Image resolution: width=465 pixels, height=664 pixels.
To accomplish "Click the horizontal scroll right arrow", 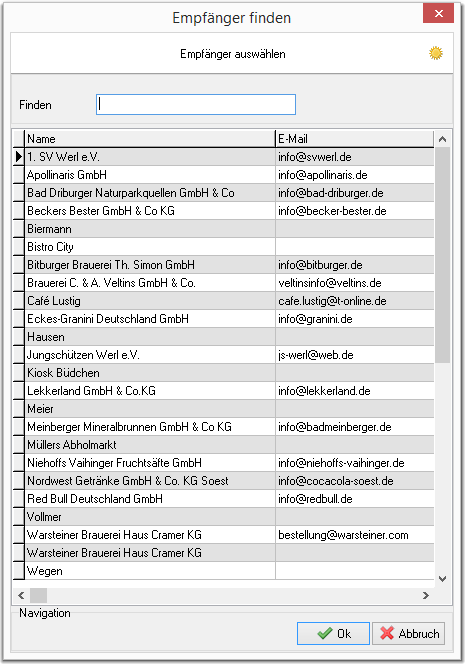I will (x=426, y=595).
